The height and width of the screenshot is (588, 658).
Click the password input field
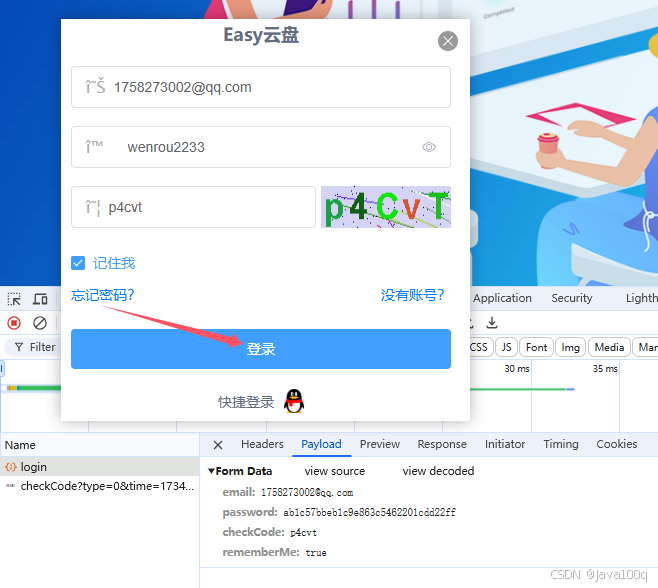[x=261, y=147]
